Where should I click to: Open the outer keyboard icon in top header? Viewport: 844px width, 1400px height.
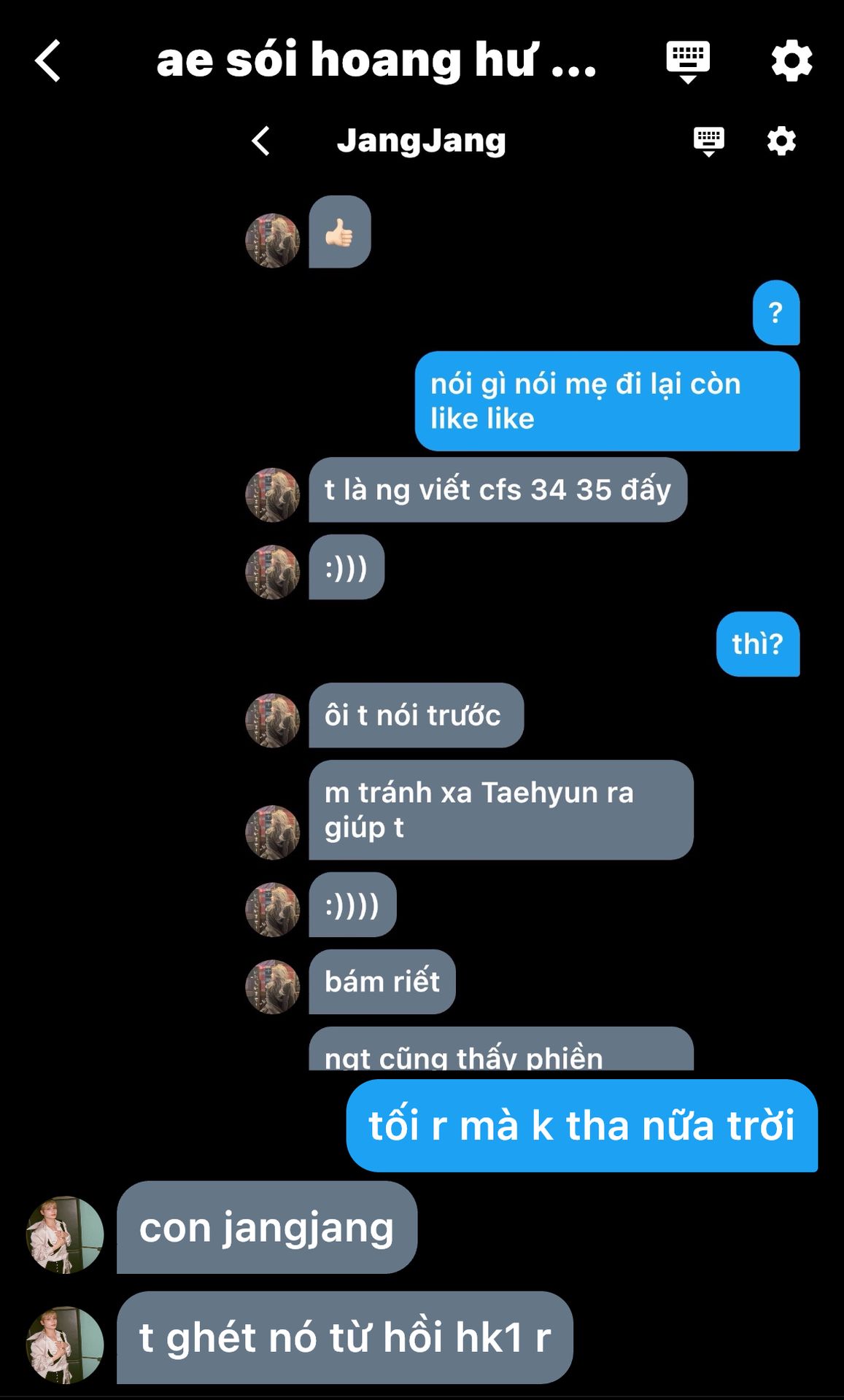click(x=688, y=61)
